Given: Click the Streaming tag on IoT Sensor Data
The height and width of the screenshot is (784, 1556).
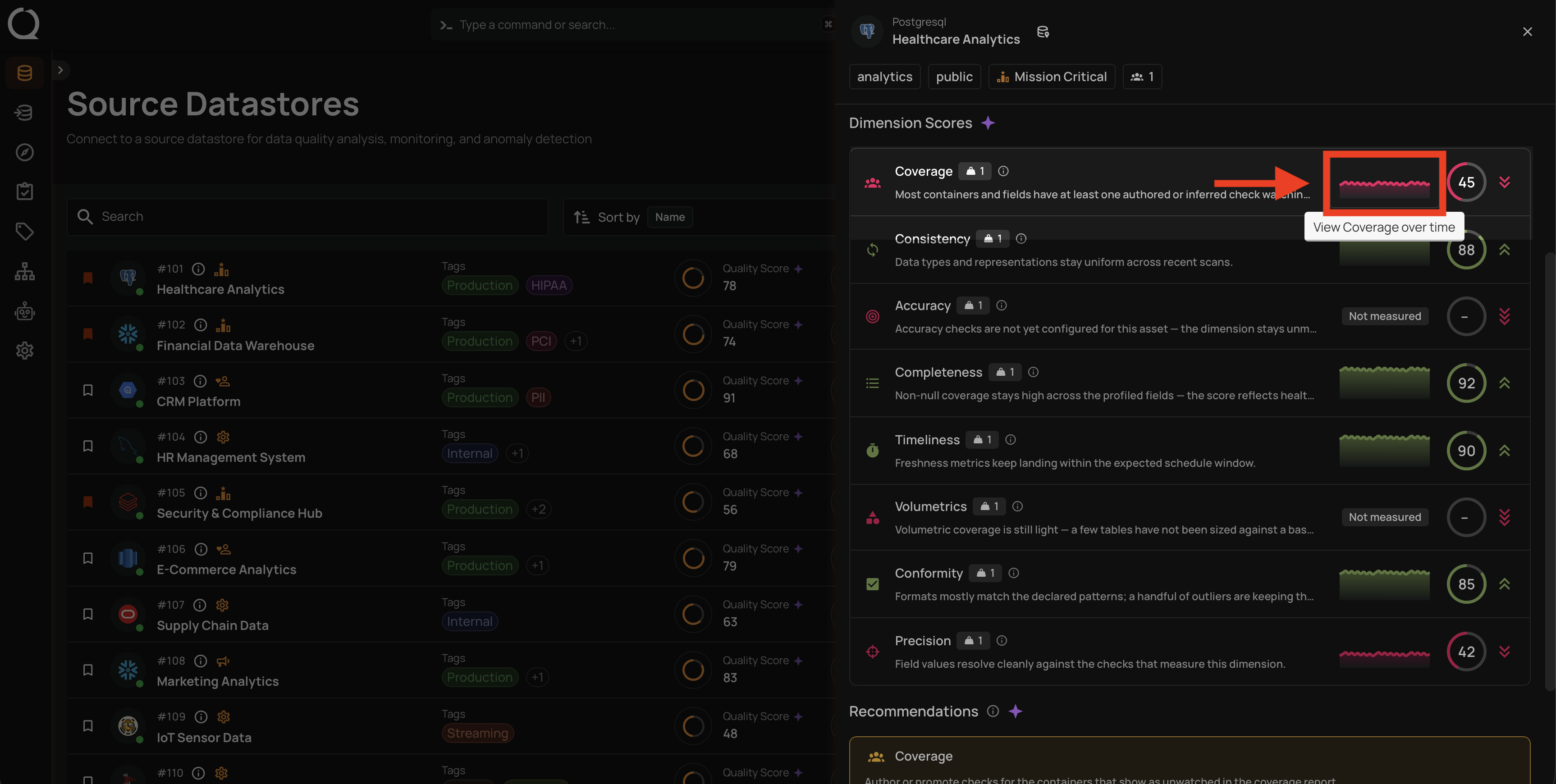Looking at the screenshot, I should pyautogui.click(x=477, y=733).
